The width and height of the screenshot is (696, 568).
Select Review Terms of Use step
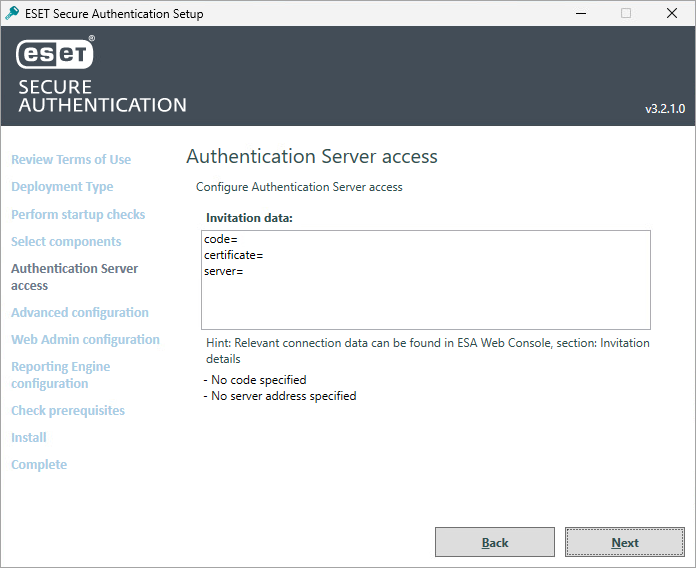71,159
